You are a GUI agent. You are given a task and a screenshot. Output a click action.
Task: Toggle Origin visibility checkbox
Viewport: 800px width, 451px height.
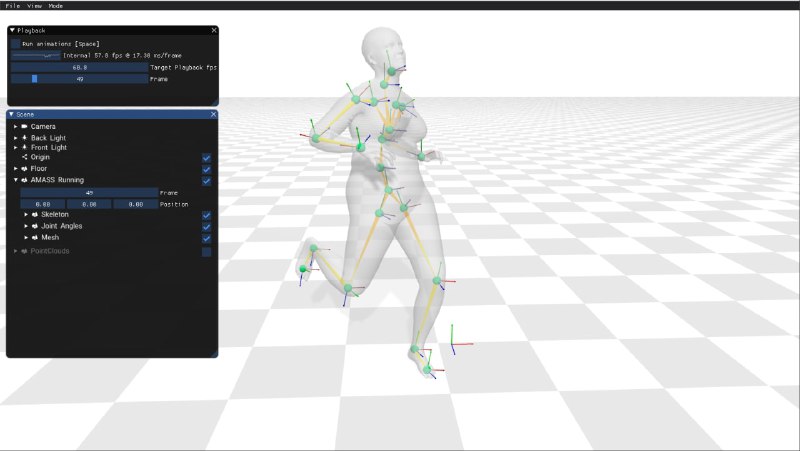207,158
